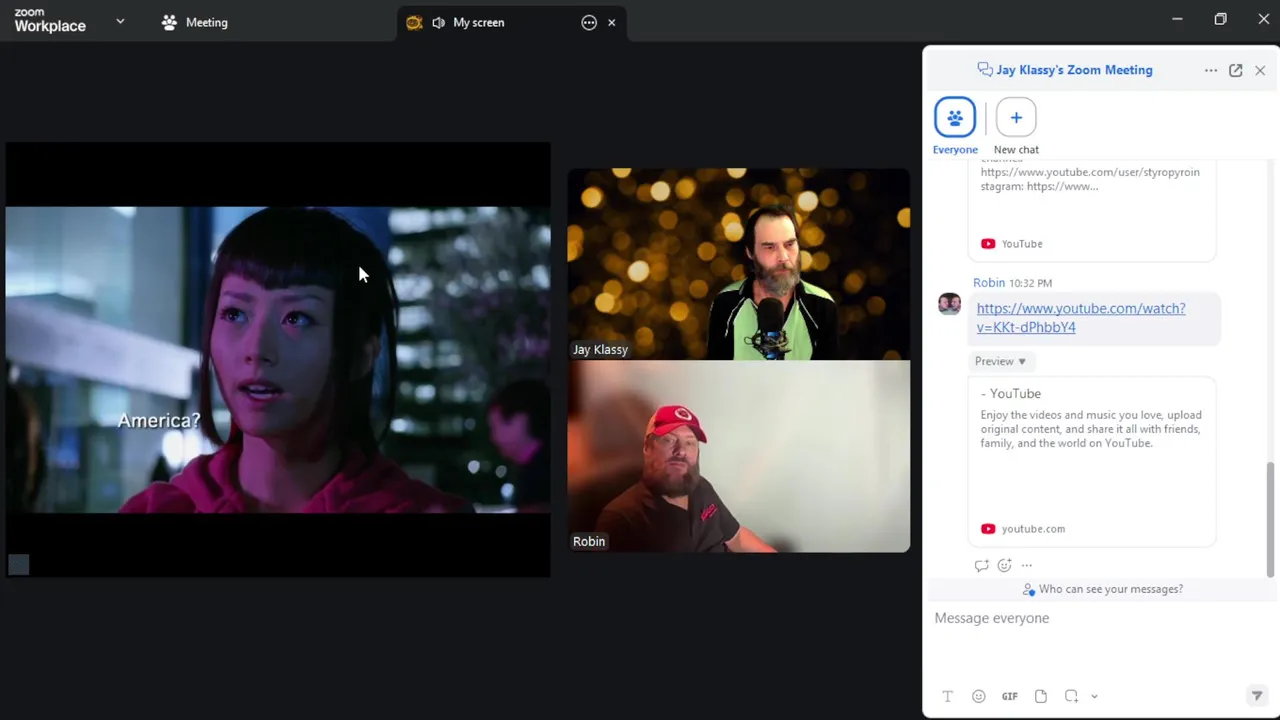Click the Zoom Workplace logo
This screenshot has width=1280, height=720.
[50, 21]
